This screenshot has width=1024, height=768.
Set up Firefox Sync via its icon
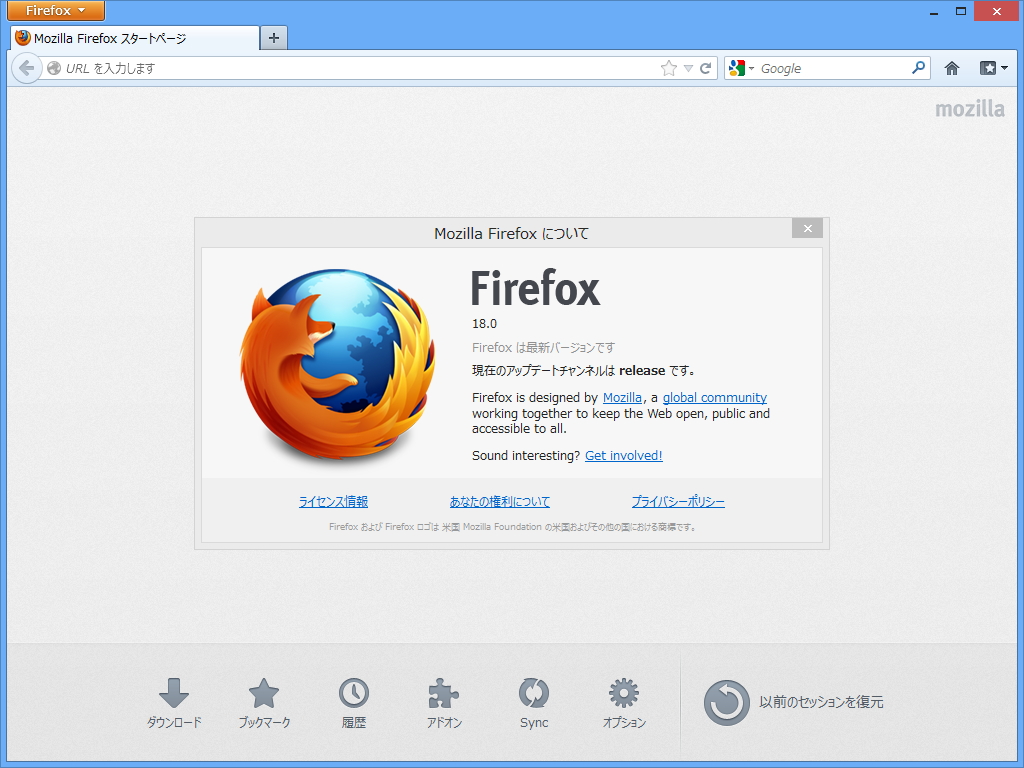coord(533,692)
